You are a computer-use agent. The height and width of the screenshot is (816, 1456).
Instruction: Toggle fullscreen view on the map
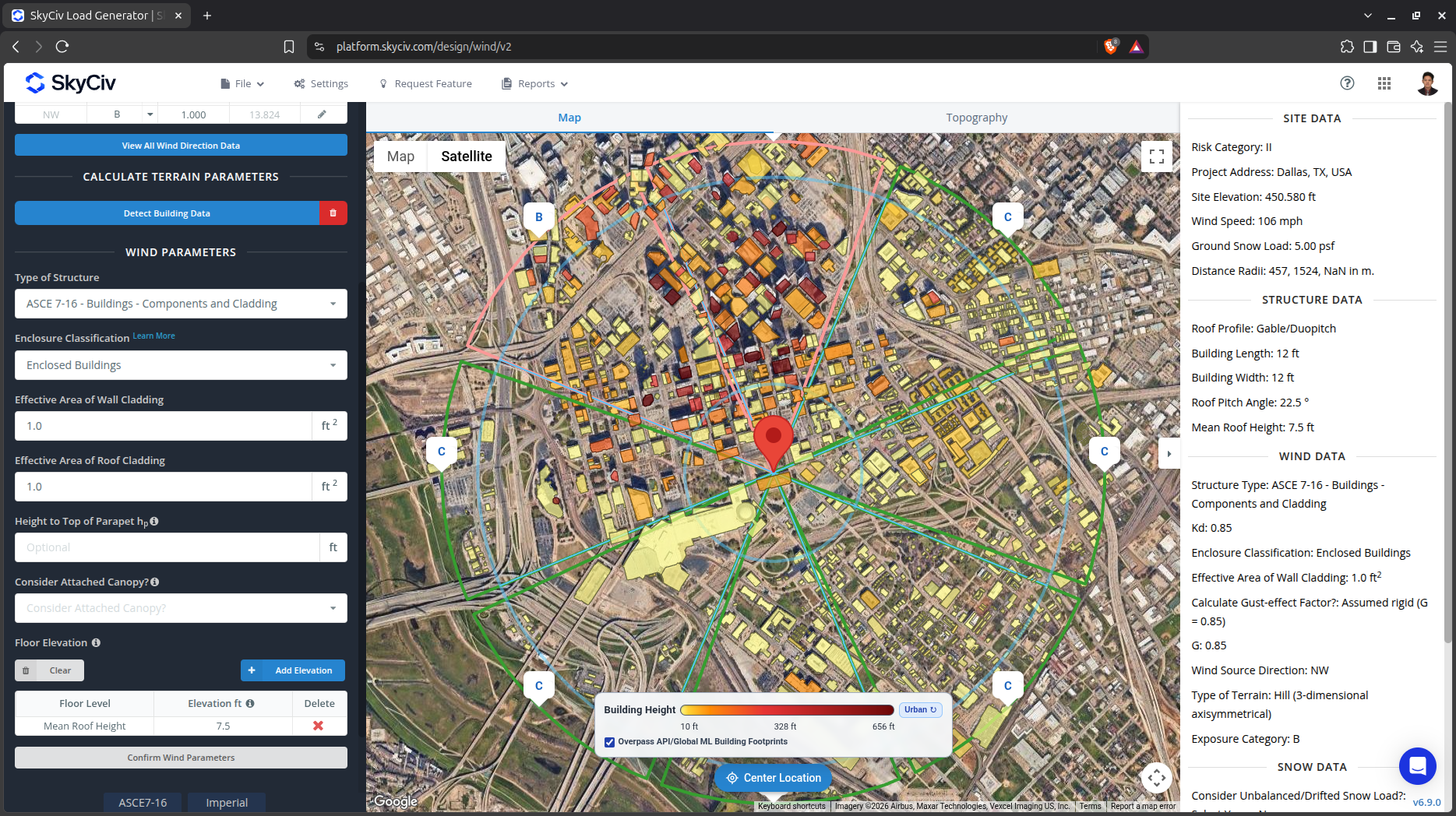pyautogui.click(x=1157, y=156)
